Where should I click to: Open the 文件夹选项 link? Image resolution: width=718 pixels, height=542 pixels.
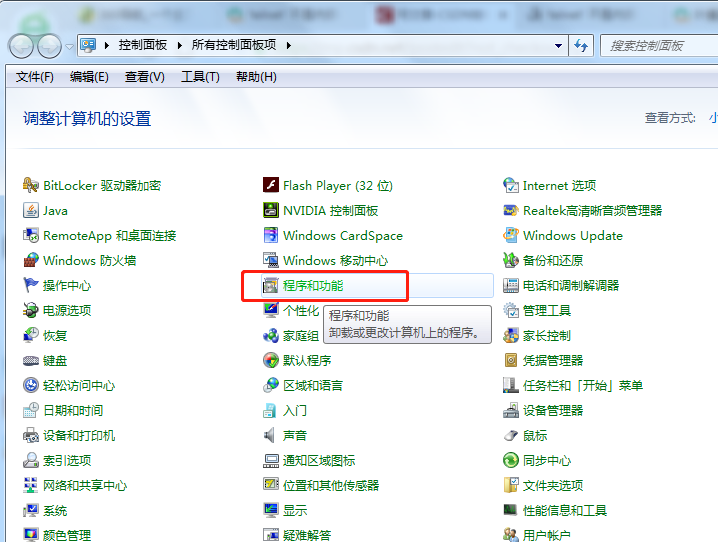click(553, 485)
